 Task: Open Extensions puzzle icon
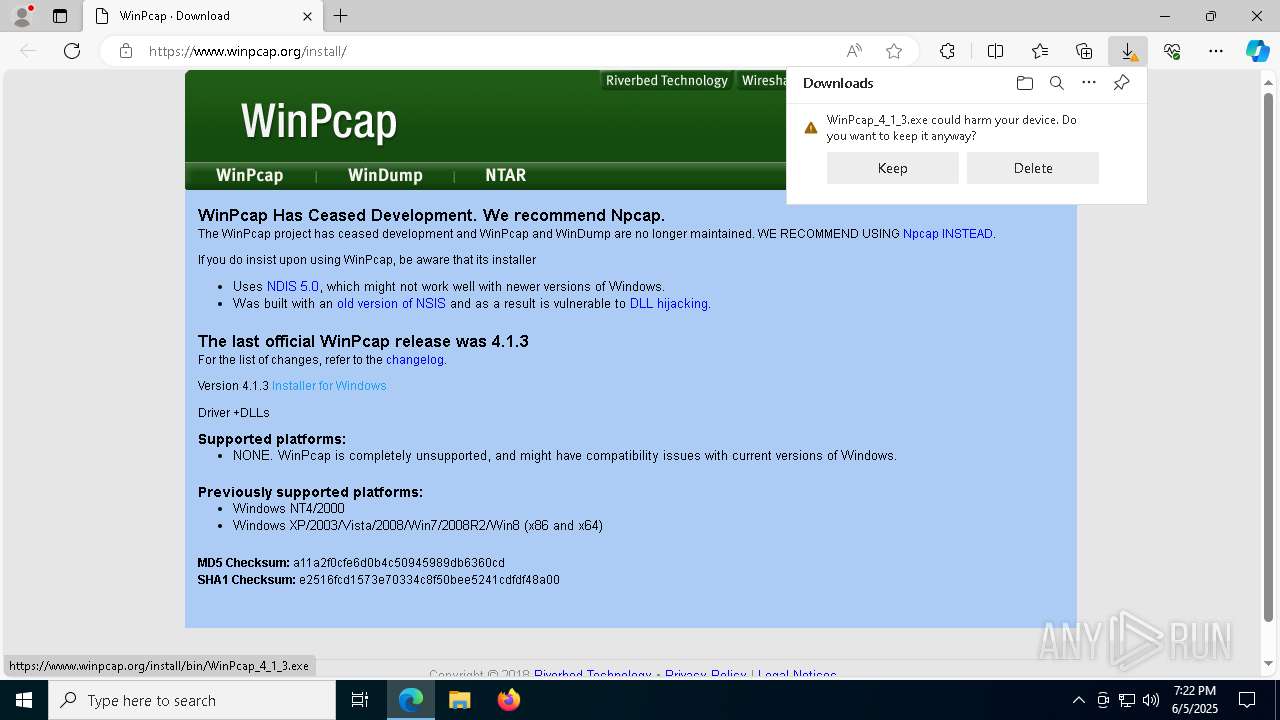(947, 51)
